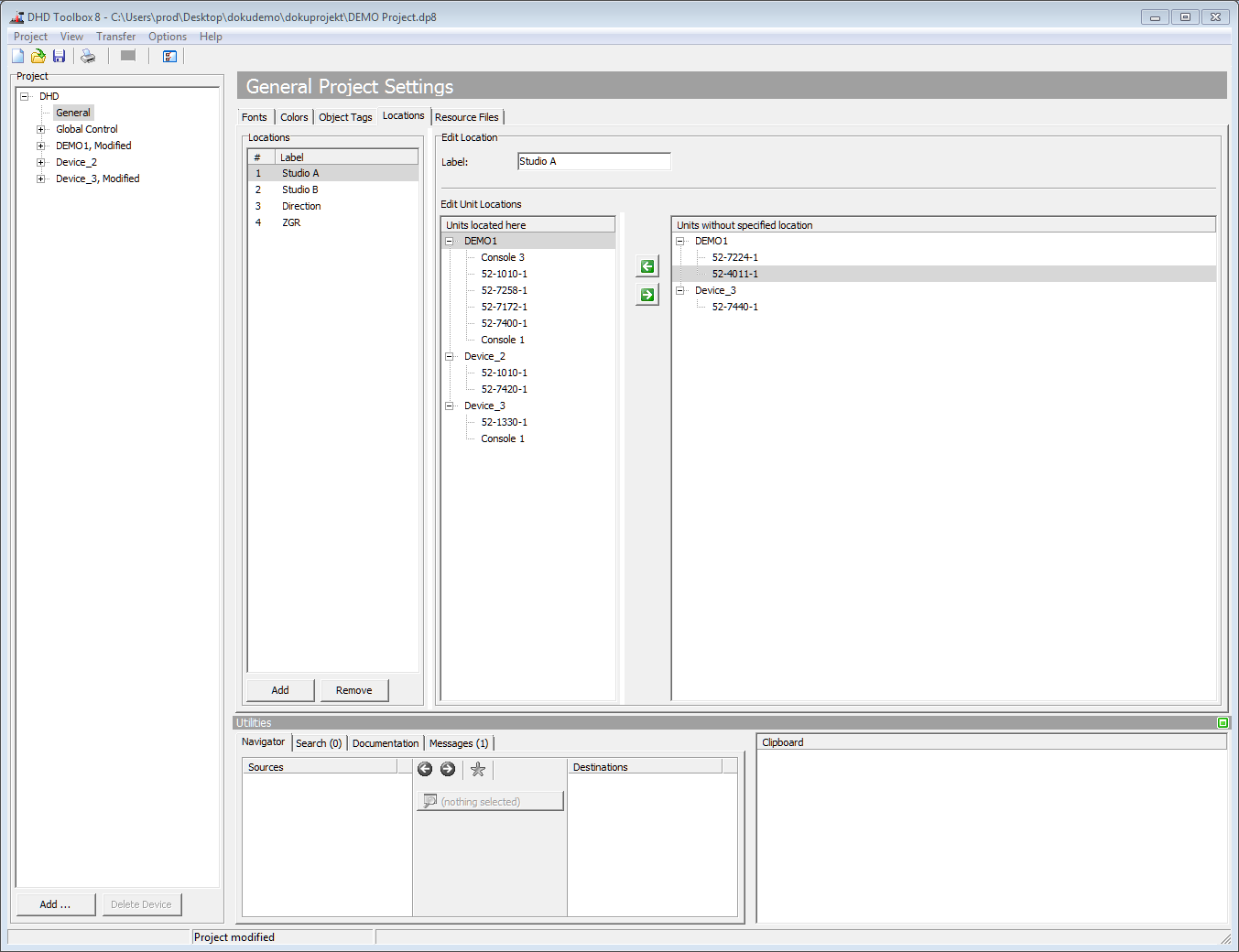Image resolution: width=1239 pixels, height=952 pixels.
Task: Collapse the Utilities panel via green corner icon
Action: [1223, 722]
